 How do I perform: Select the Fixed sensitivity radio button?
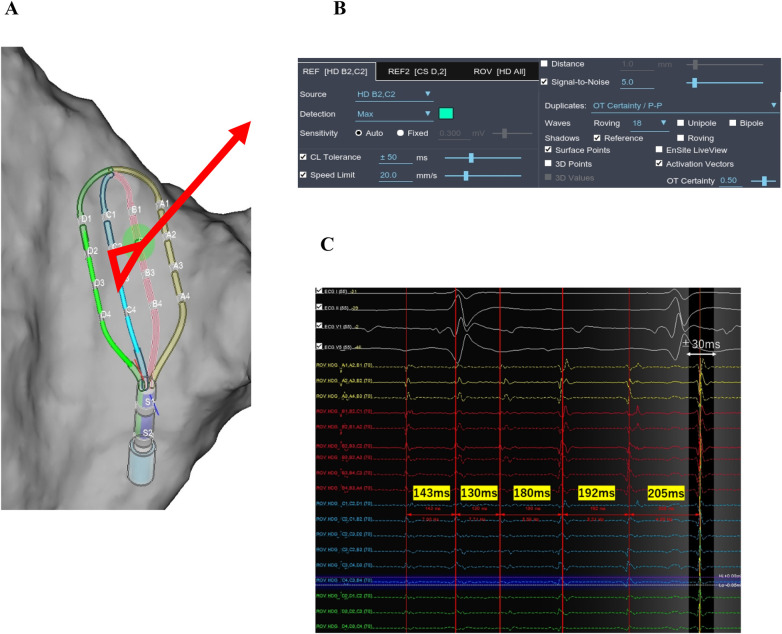click(400, 133)
